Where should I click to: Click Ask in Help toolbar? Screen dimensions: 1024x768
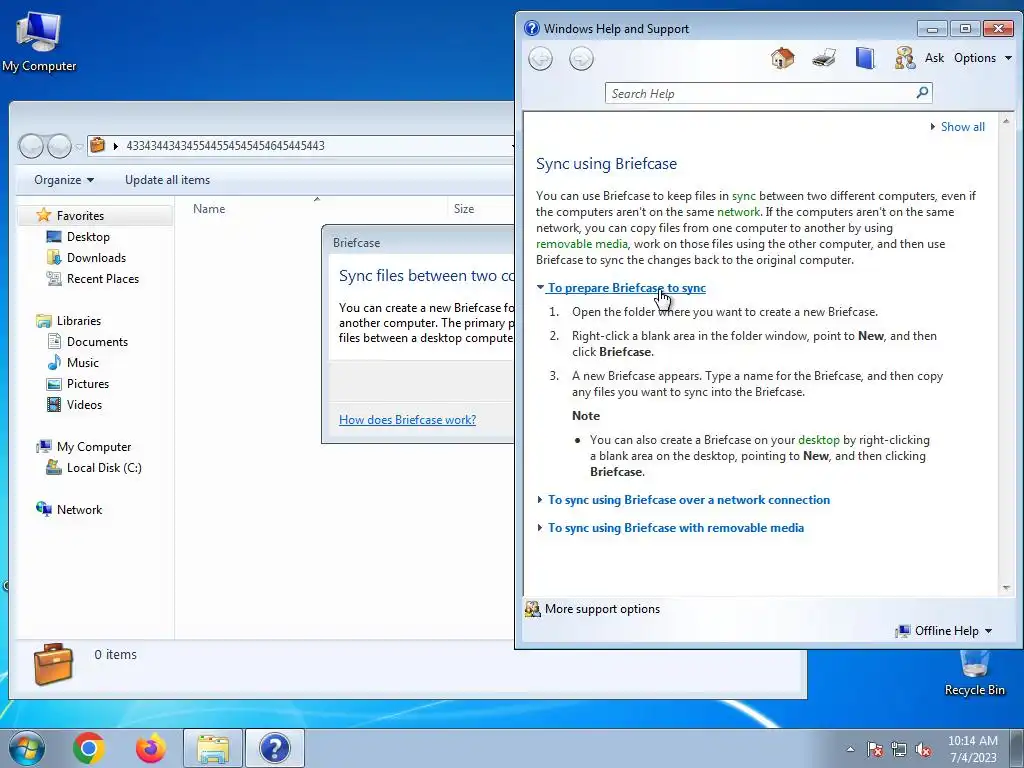click(x=934, y=58)
